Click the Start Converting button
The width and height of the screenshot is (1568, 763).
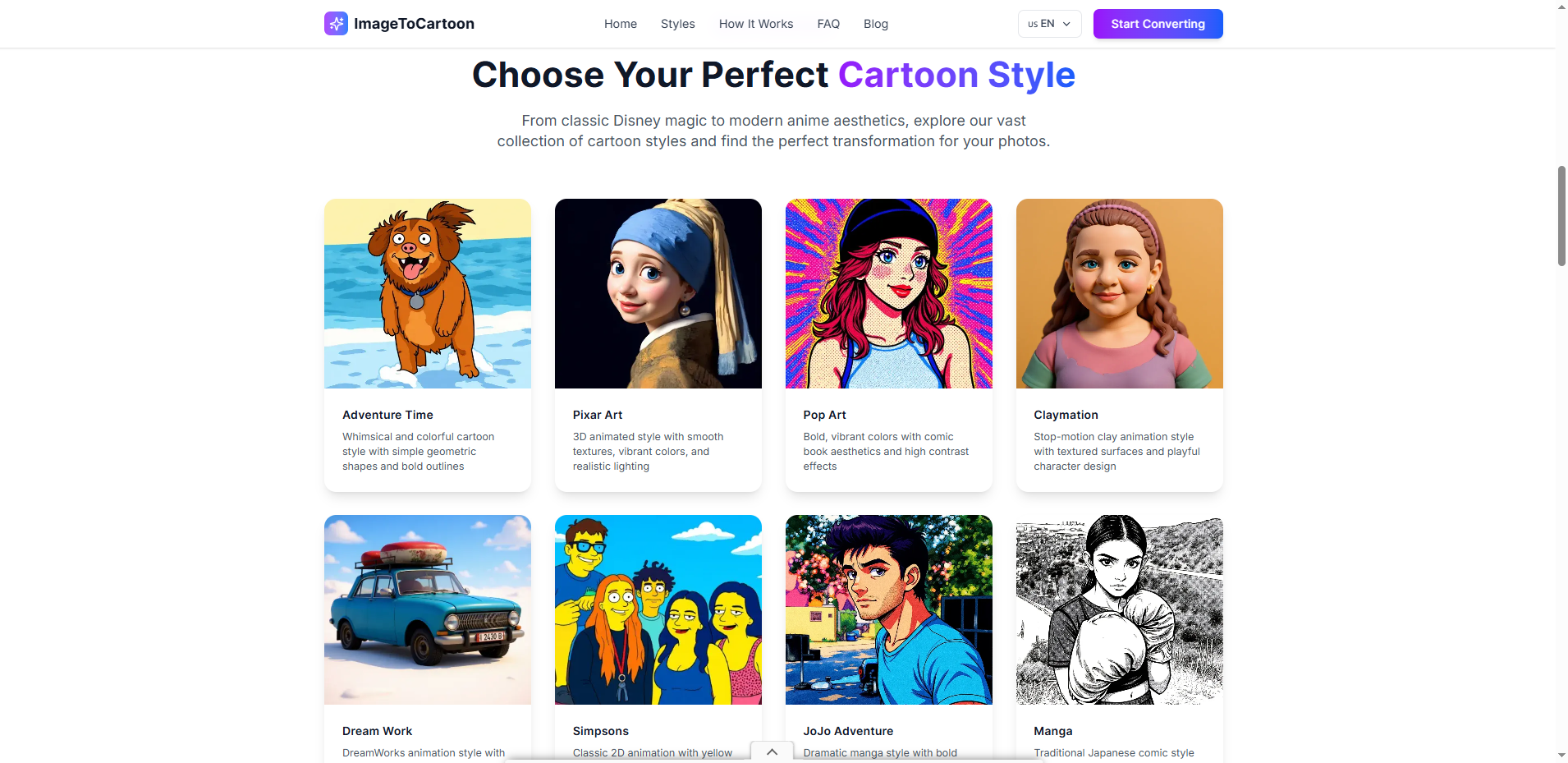click(x=1157, y=24)
